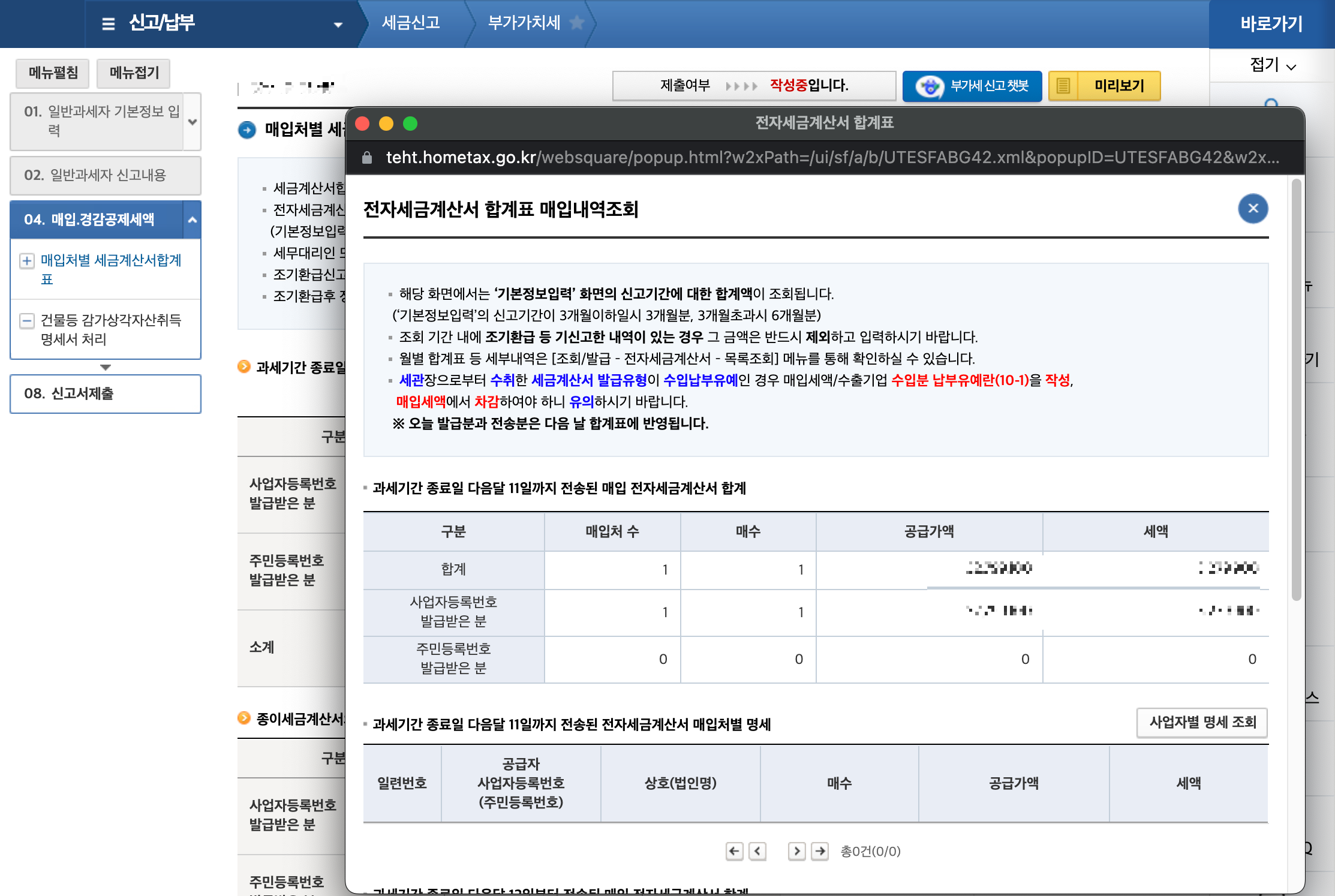Expand the 매입처별 세금계산서합계표 tree item

(26, 260)
